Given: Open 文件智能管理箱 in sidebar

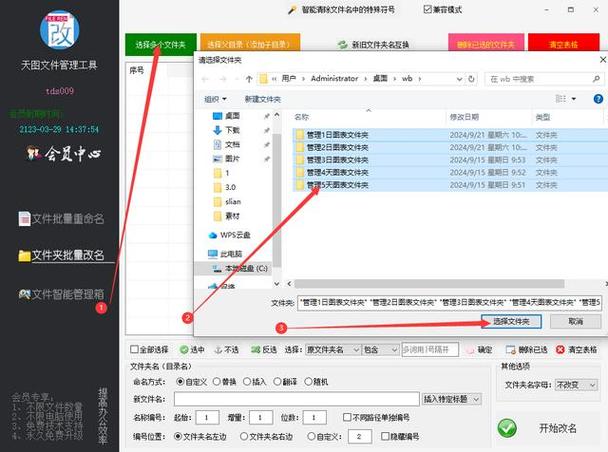Looking at the screenshot, I should tap(61, 294).
